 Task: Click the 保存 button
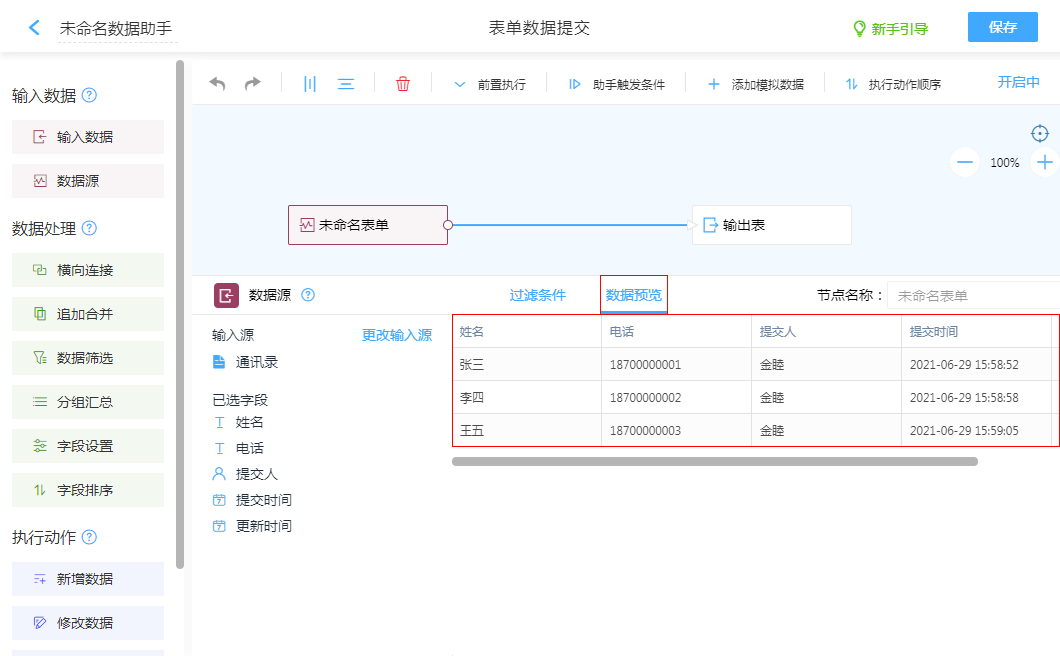(x=1002, y=27)
